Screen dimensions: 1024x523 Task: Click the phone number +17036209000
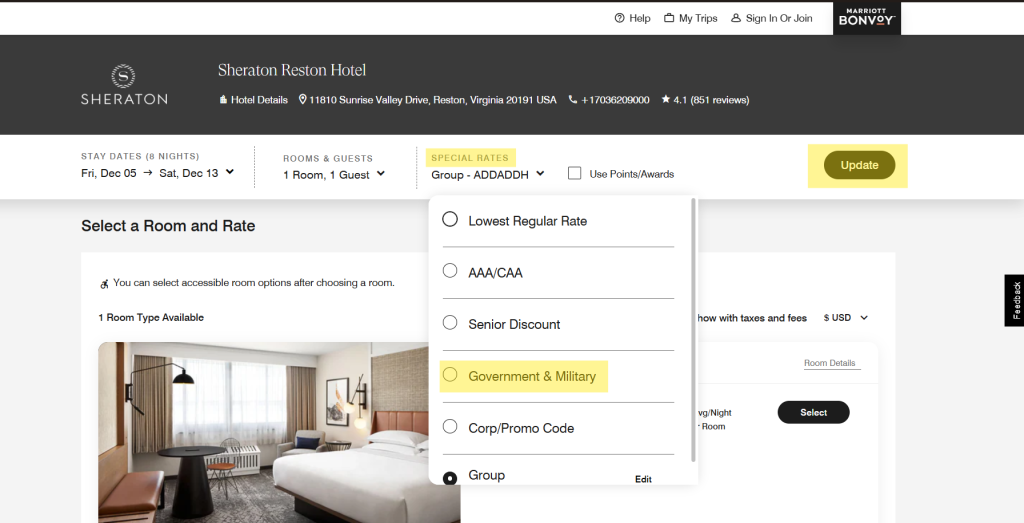tap(615, 100)
